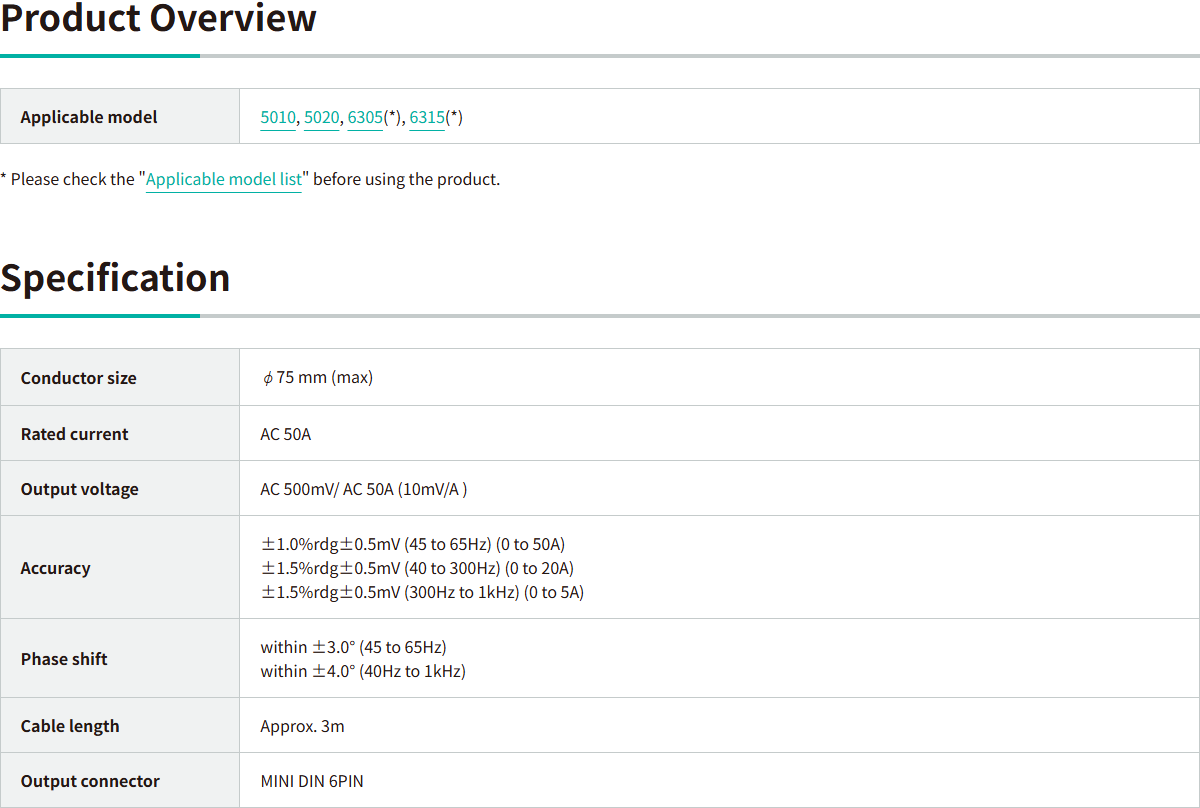Select the Accuracy row label
Viewport: 1200px width, 808px height.
[55, 568]
